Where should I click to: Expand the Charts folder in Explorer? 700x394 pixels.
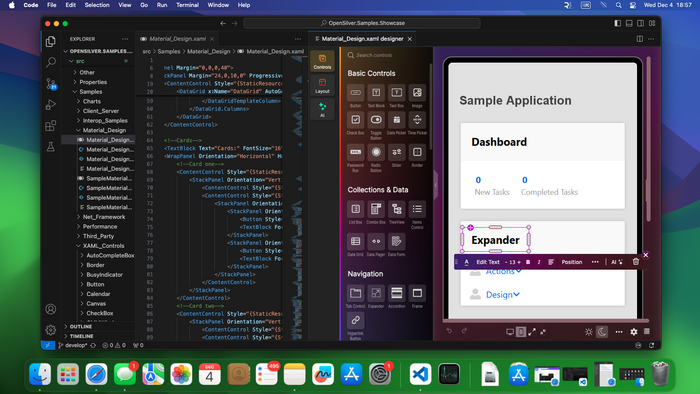[92, 101]
